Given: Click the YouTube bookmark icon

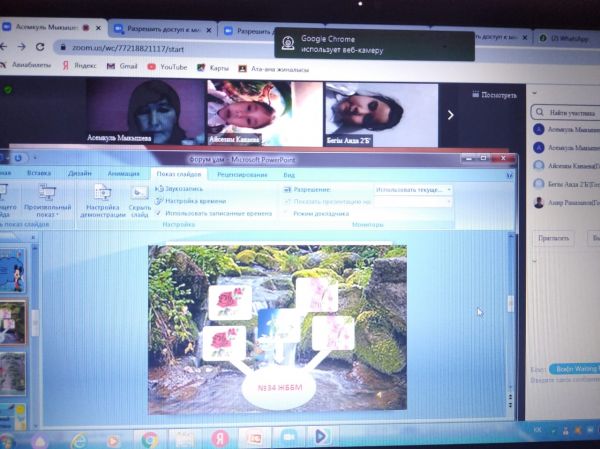Looking at the screenshot, I should click(x=152, y=67).
